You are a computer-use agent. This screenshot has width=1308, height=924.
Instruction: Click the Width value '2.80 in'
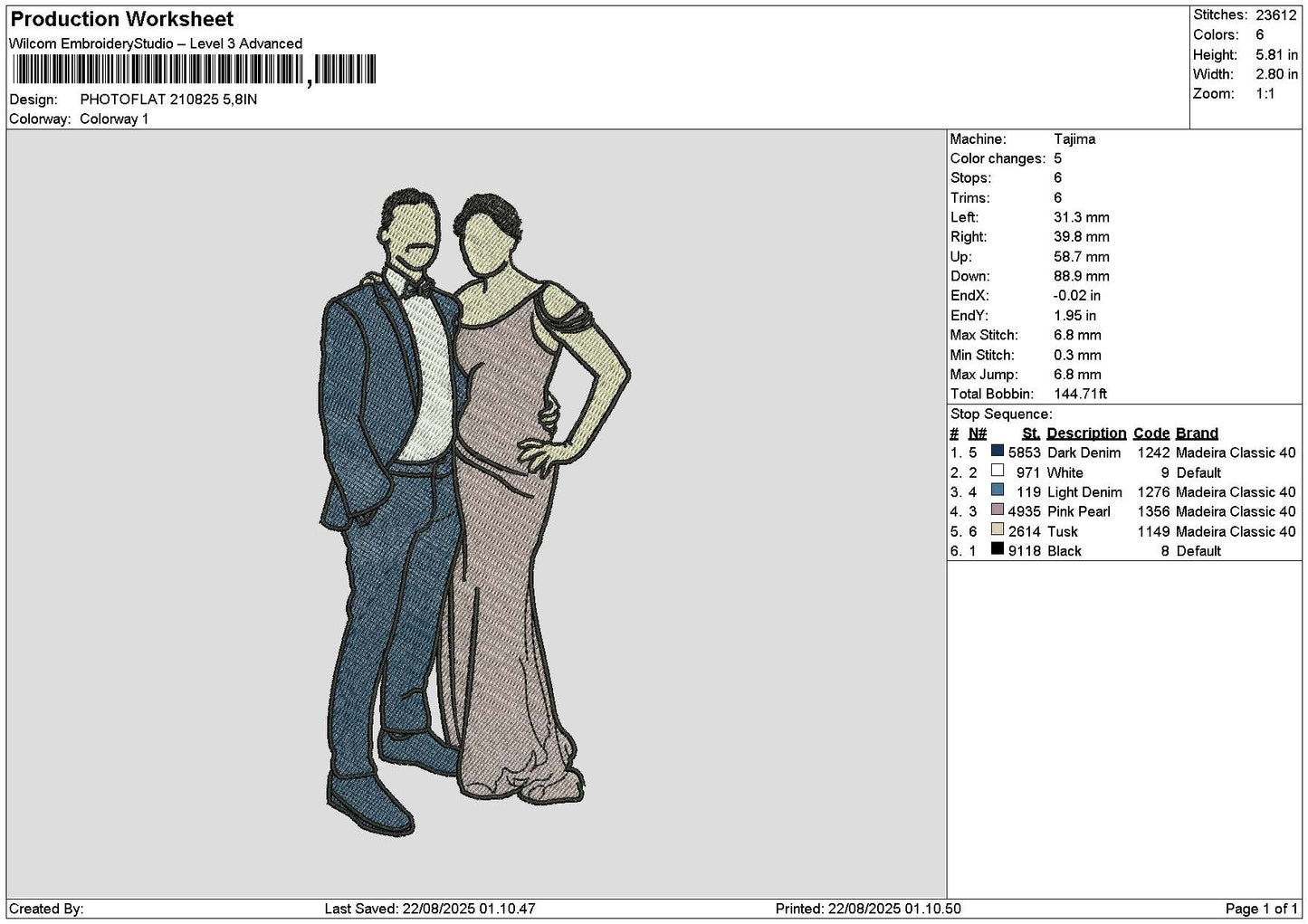coord(1276,75)
